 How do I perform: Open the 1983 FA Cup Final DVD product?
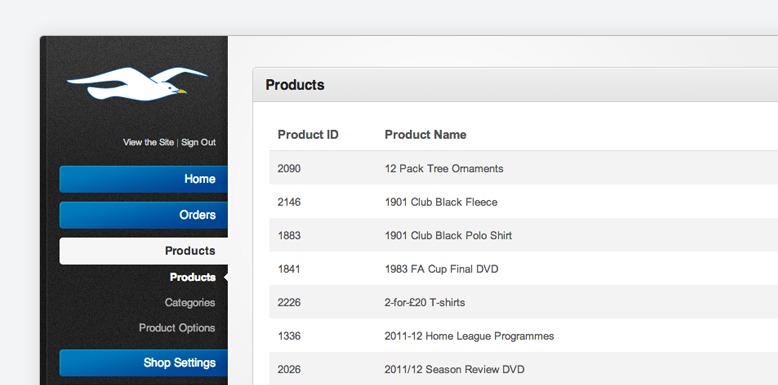pos(441,269)
